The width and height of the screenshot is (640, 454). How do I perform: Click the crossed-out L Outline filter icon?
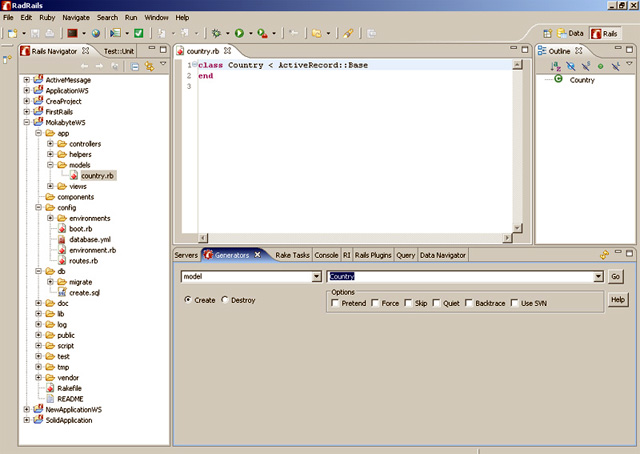616,66
